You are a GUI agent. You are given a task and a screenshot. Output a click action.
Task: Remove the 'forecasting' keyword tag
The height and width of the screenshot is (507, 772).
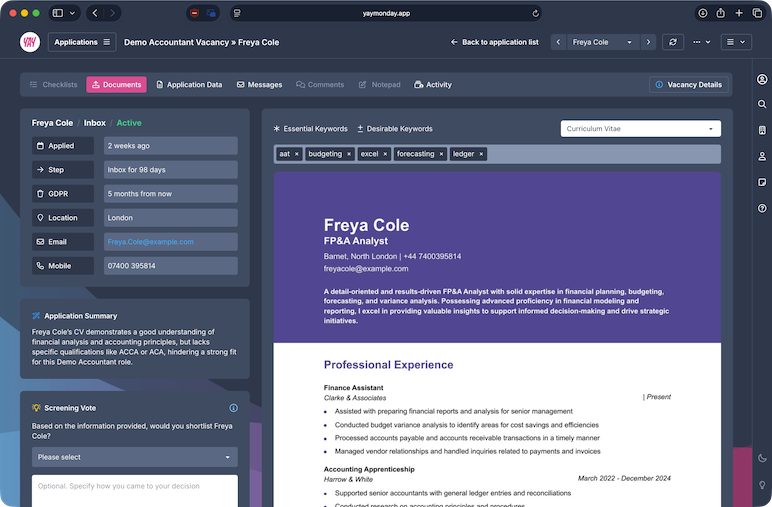pos(443,154)
